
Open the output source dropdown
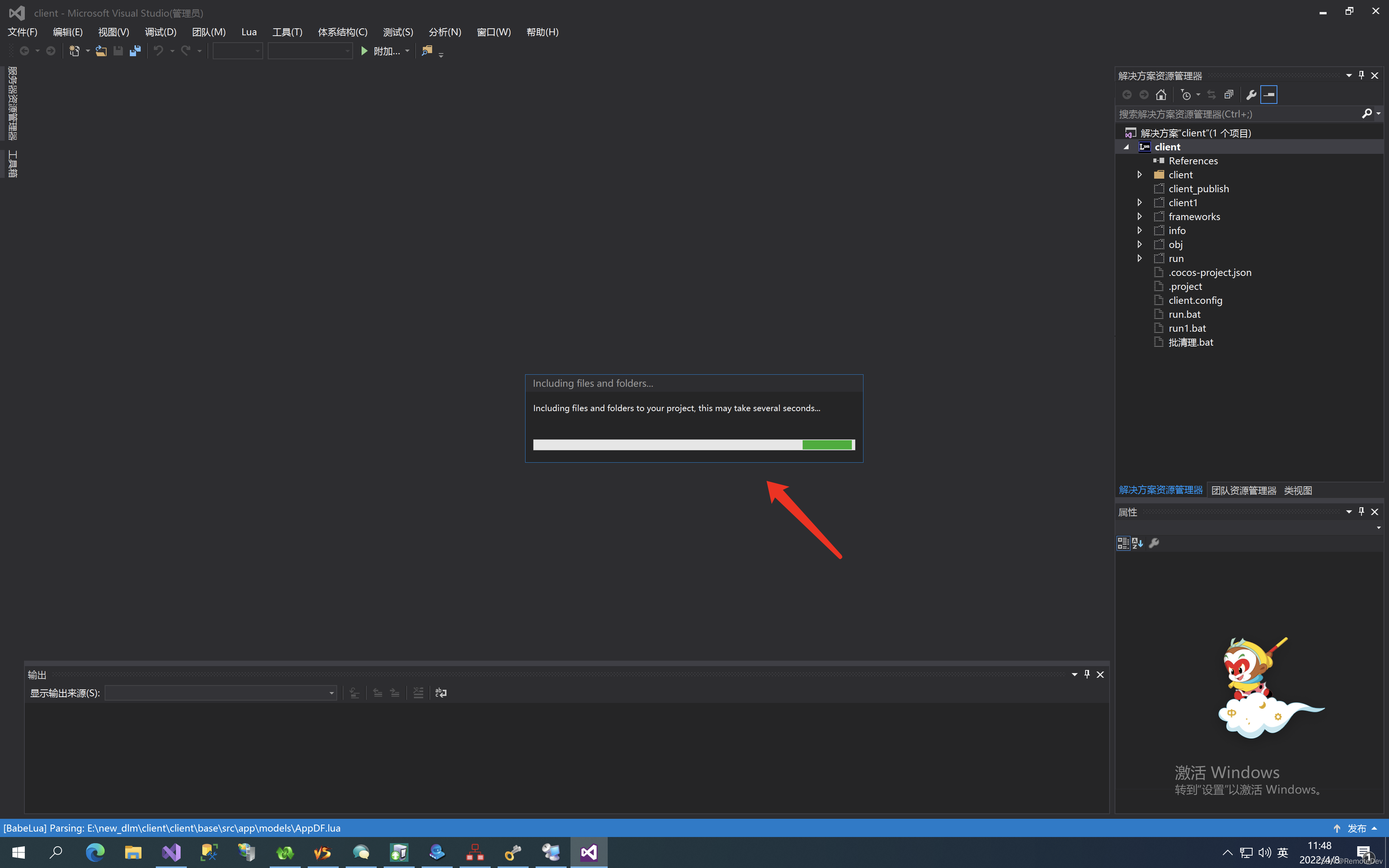pos(331,693)
